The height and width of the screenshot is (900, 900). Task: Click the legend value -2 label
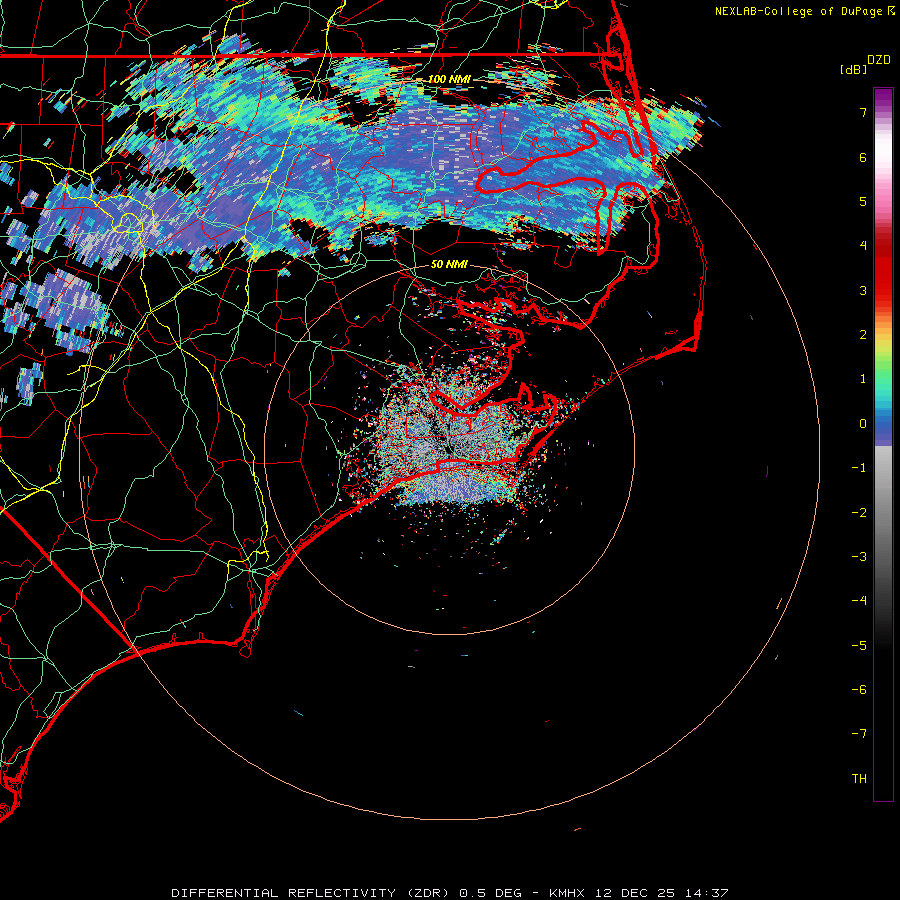pos(859,513)
